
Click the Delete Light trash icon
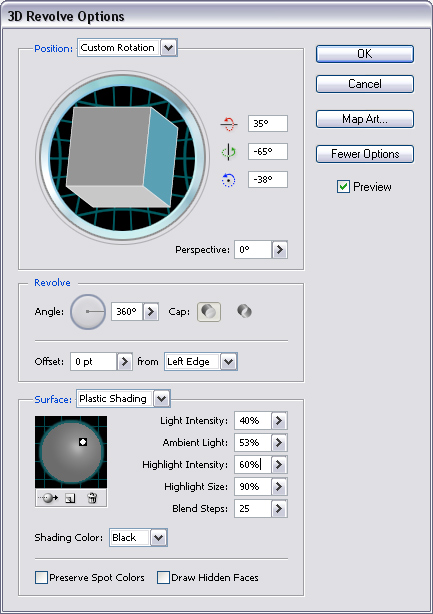[x=92, y=498]
